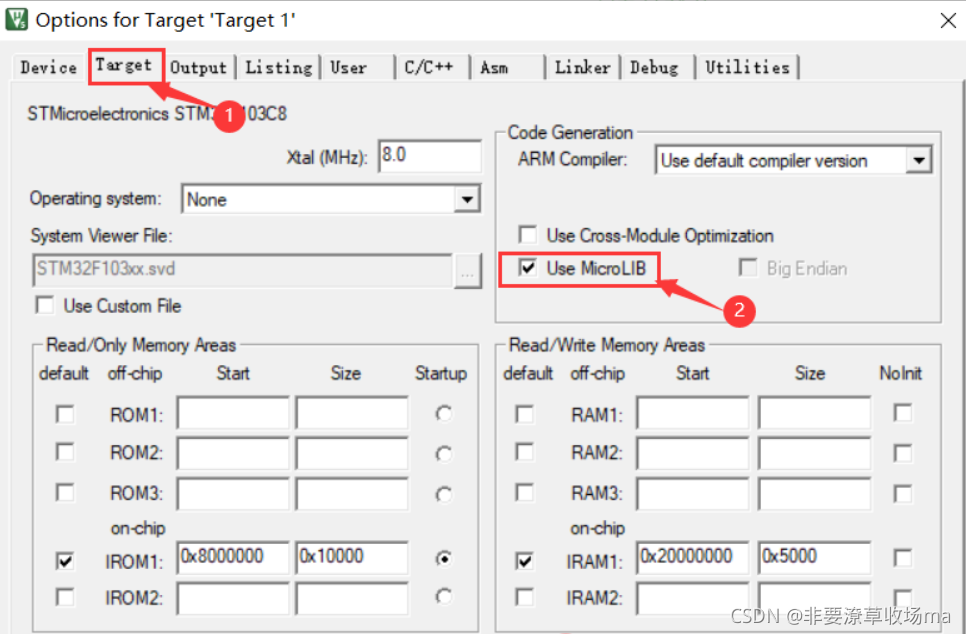Check the IRAM2 default checkbox
The height and width of the screenshot is (634, 966).
click(x=524, y=597)
